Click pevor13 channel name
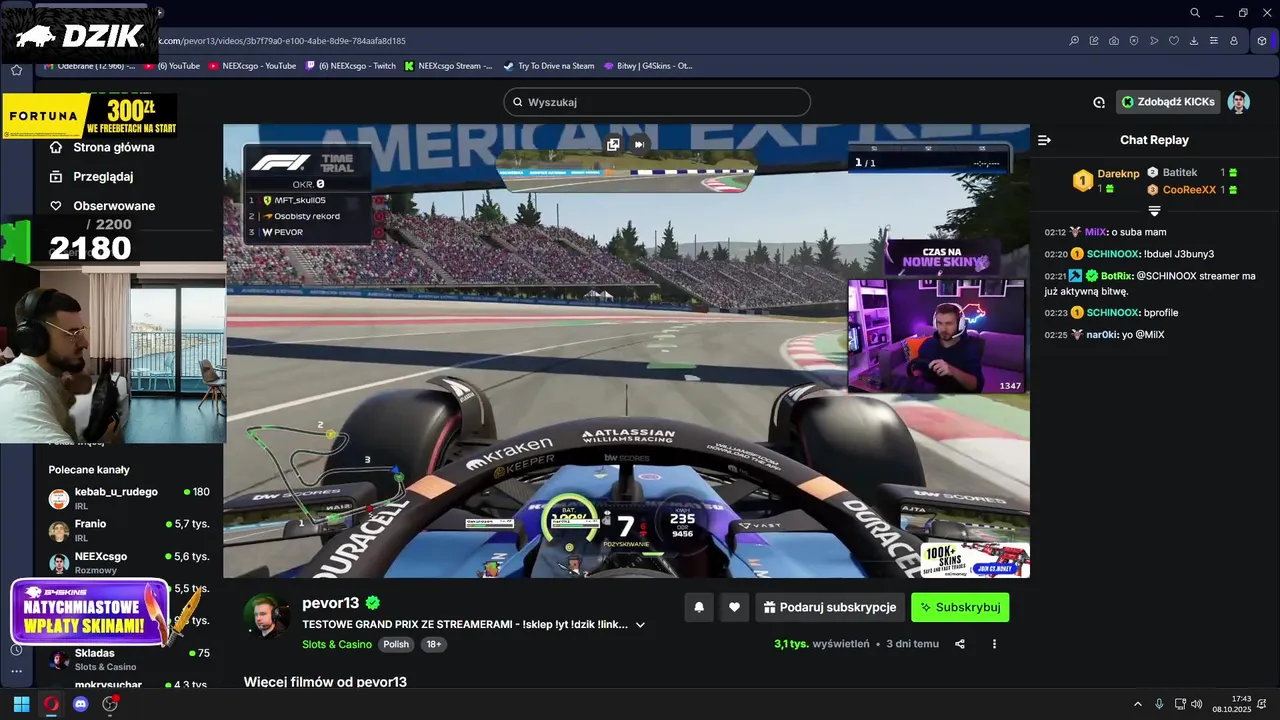This screenshot has height=720, width=1280. pos(330,603)
